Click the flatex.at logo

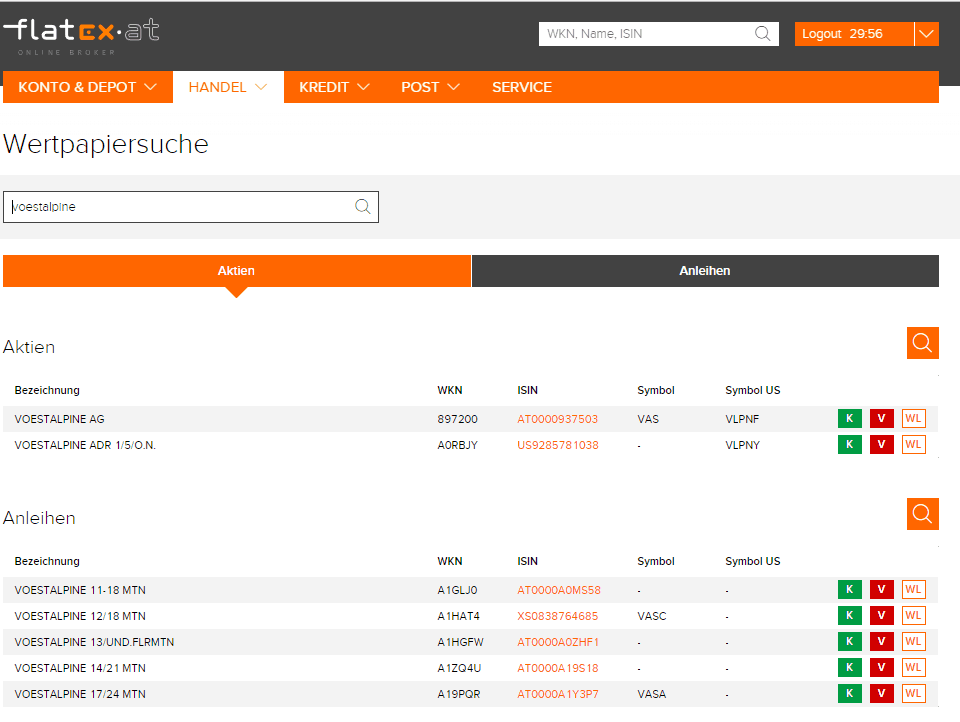(81, 35)
